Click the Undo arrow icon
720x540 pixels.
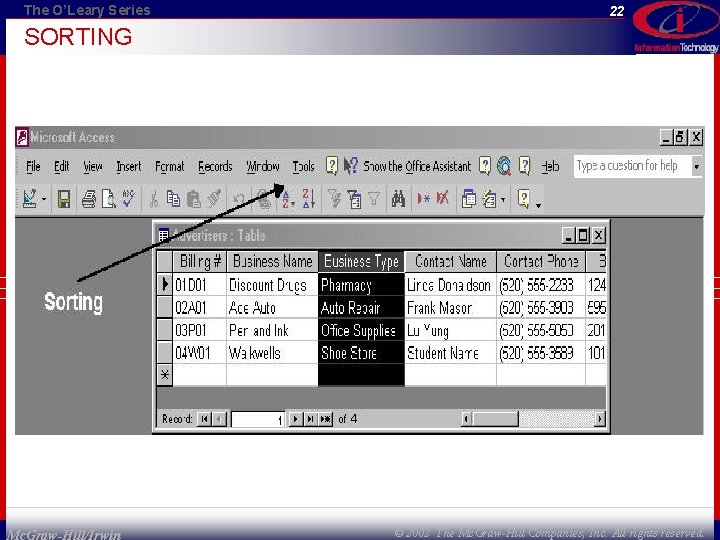[239, 199]
